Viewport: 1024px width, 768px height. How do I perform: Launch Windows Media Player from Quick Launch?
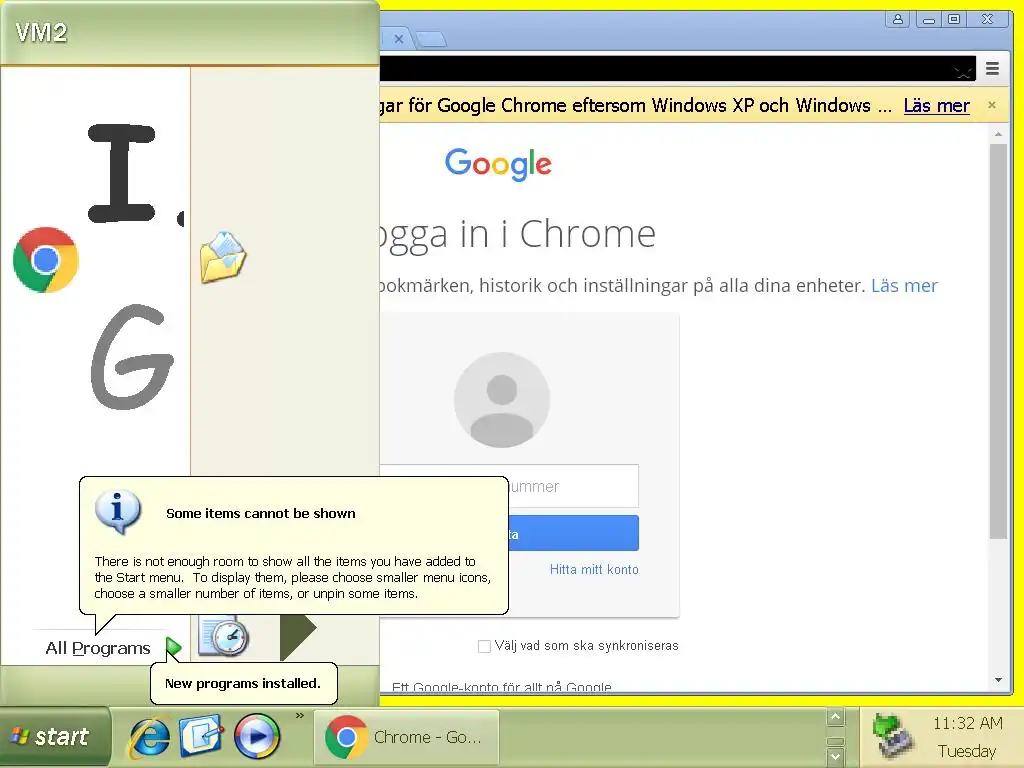[x=257, y=736]
